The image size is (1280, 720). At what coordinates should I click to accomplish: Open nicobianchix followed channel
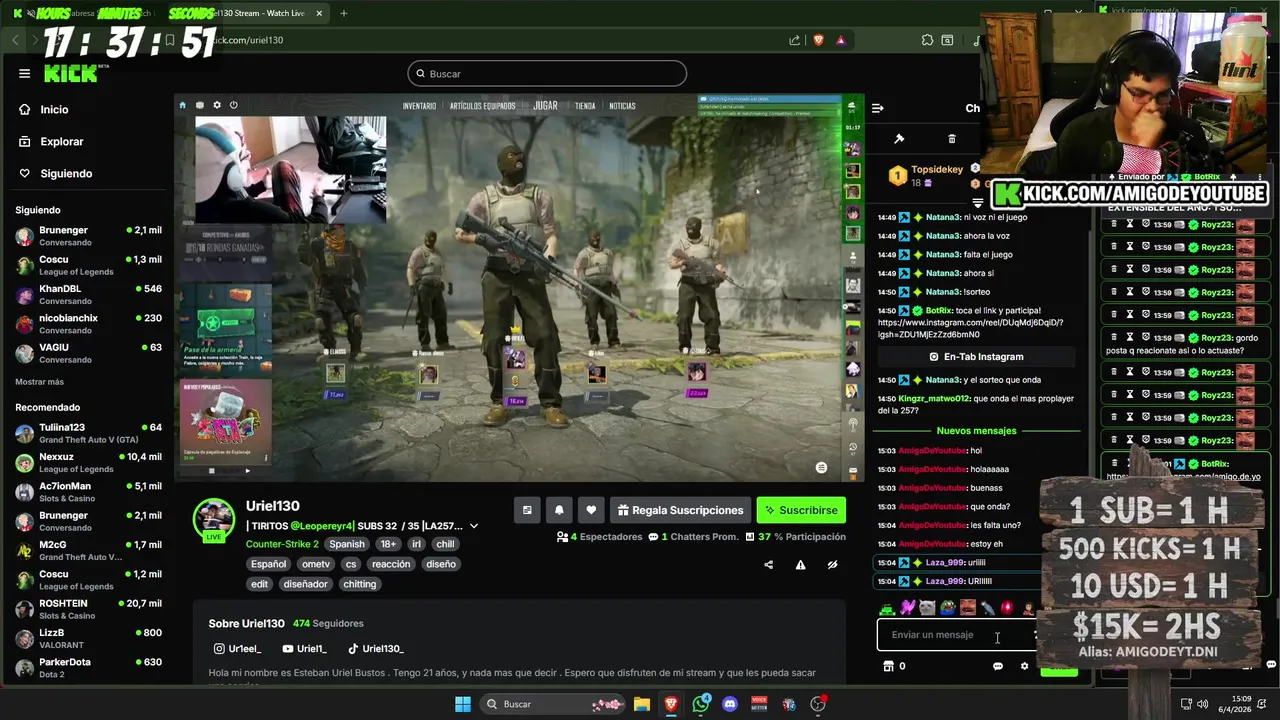(x=88, y=323)
